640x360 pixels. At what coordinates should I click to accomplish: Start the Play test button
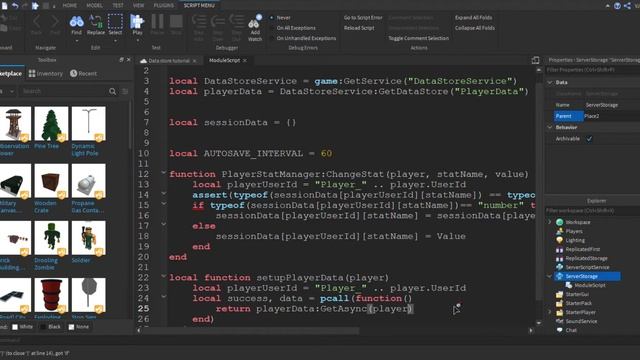(137, 21)
